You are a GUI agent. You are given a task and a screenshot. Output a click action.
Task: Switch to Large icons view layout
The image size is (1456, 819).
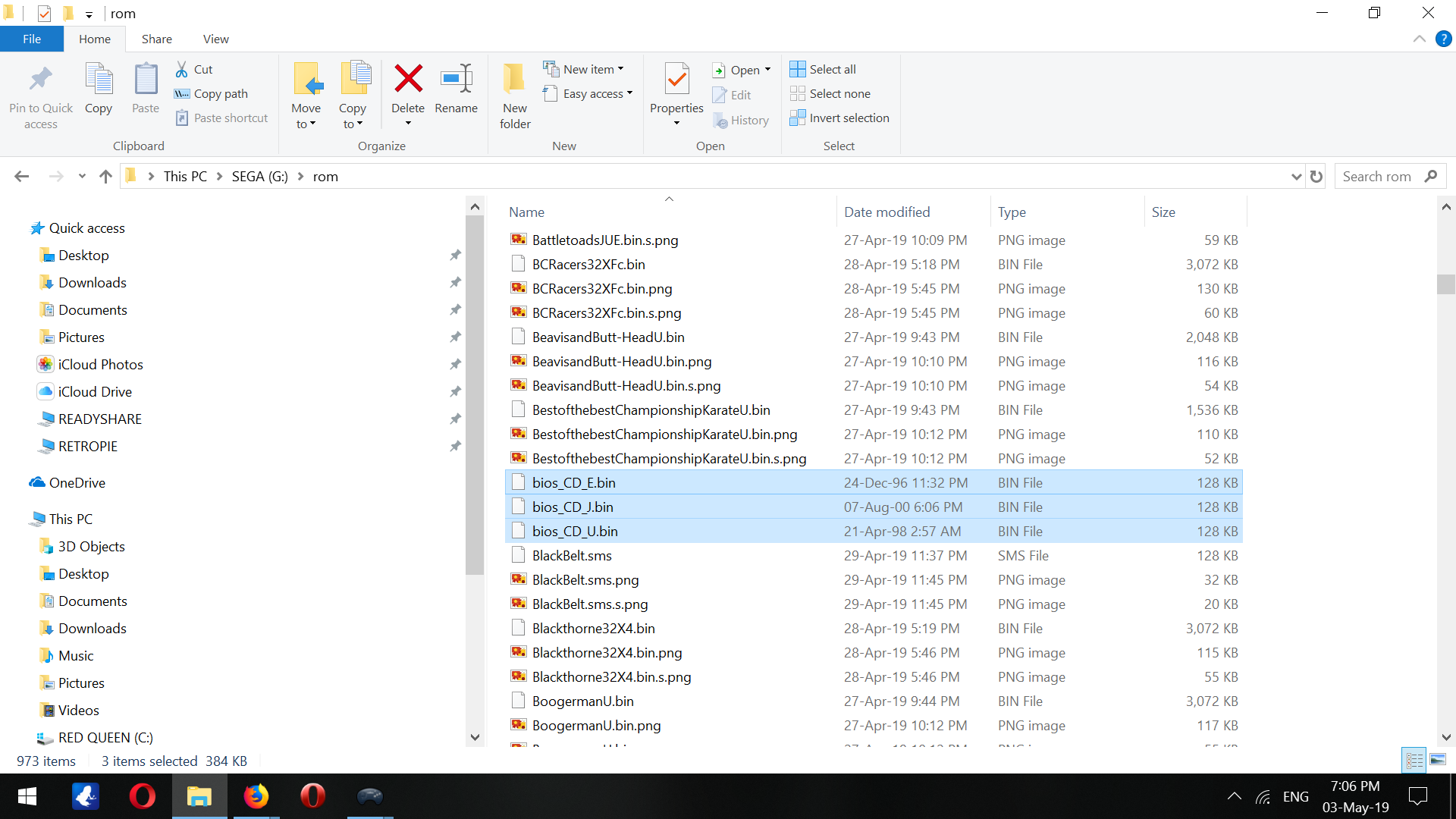point(1438,760)
